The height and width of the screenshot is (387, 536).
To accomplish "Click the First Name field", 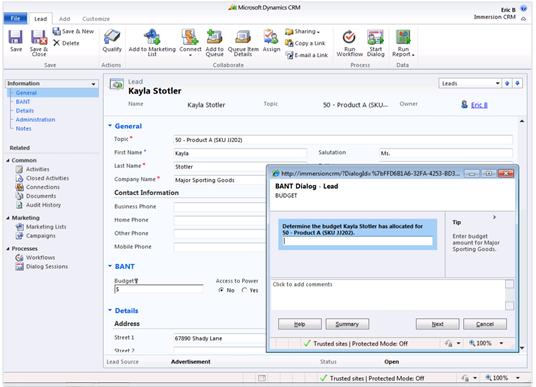I will click(x=240, y=153).
